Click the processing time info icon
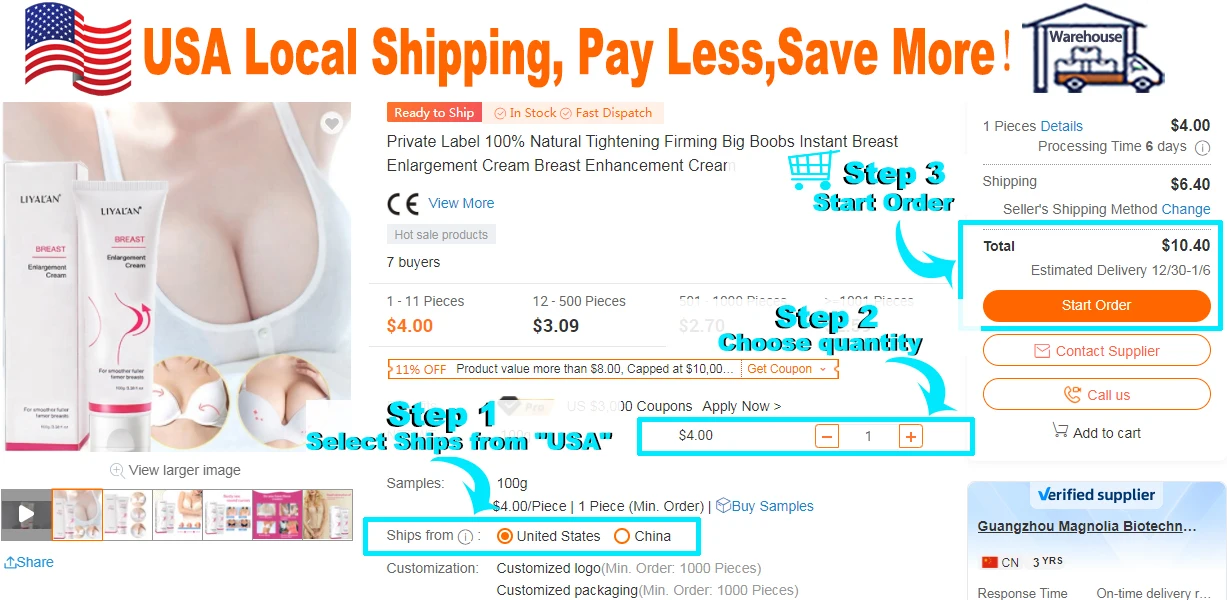The height and width of the screenshot is (600, 1227). (x=1202, y=147)
